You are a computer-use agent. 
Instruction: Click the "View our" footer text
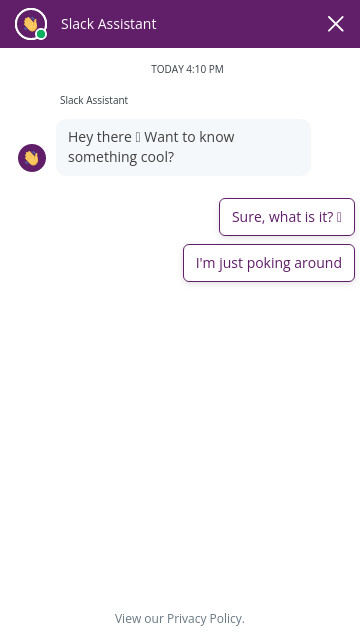(x=139, y=619)
